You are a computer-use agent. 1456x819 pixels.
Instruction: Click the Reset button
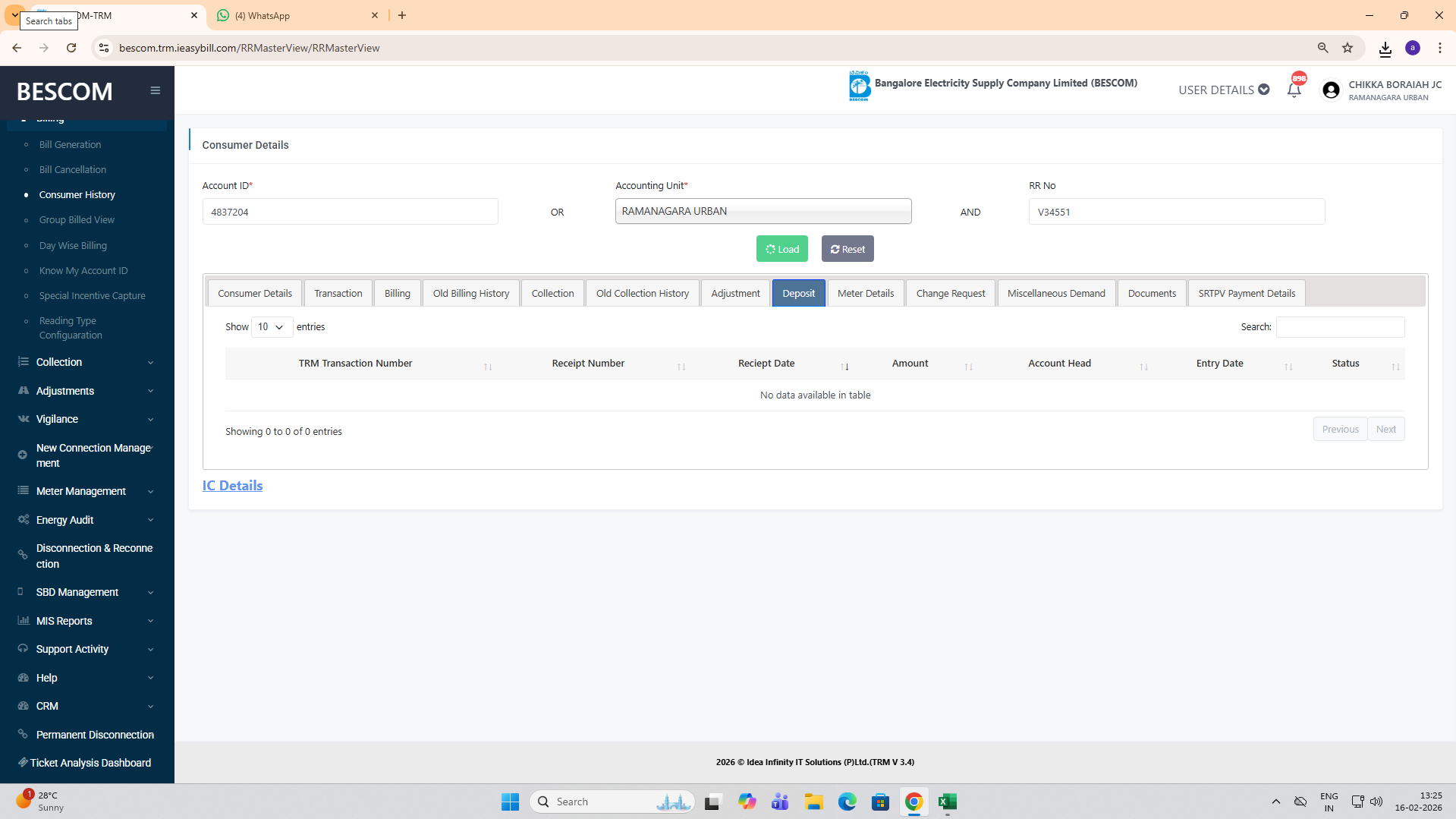[x=847, y=249]
